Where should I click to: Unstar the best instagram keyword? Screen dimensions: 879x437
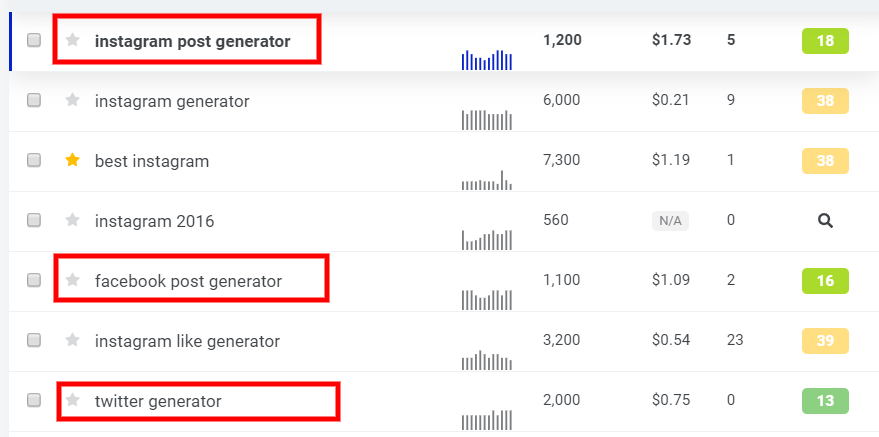click(72, 161)
